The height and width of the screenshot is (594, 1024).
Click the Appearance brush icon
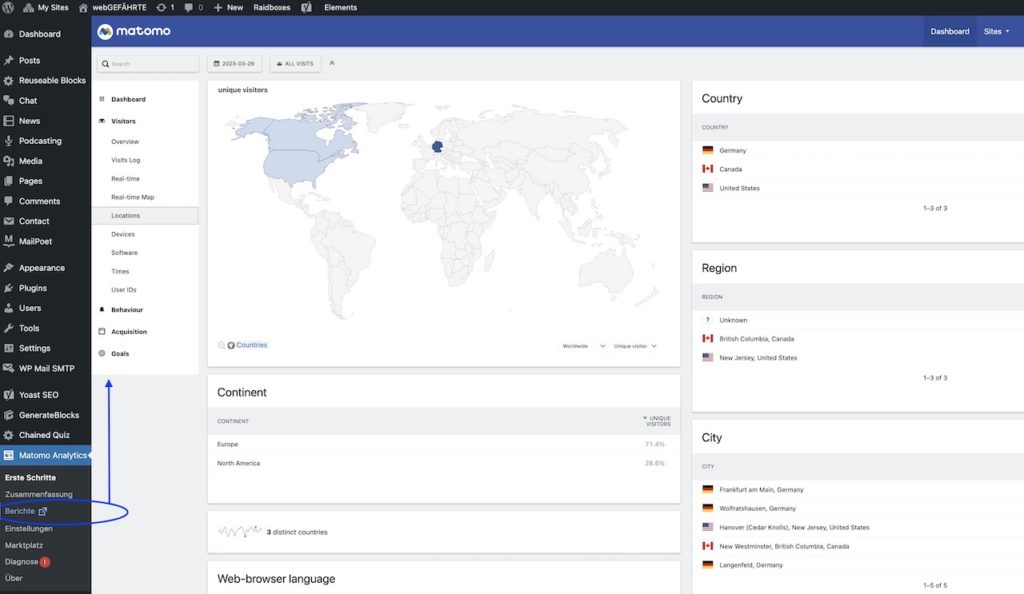[8, 268]
